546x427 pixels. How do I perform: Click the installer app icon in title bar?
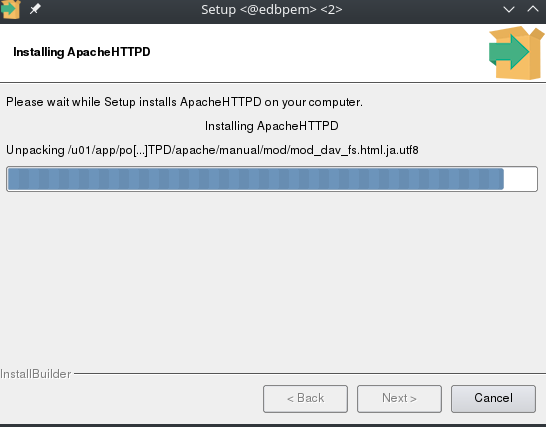pyautogui.click(x=10, y=9)
